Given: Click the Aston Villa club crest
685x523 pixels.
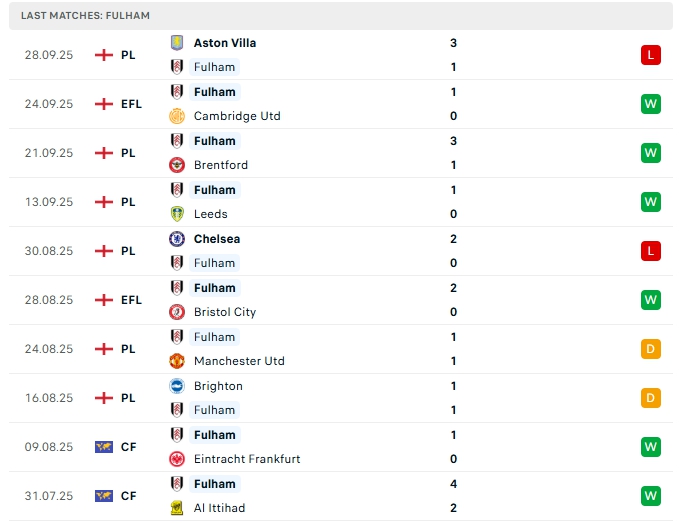Looking at the screenshot, I should [177, 43].
